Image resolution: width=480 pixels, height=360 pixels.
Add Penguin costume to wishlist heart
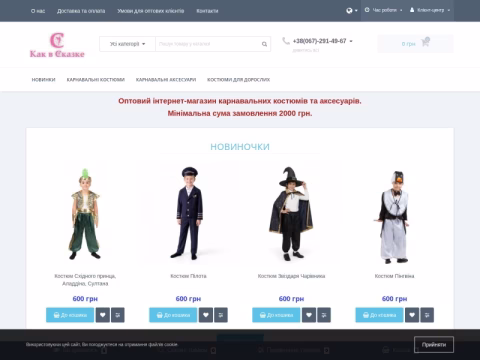tap(412, 315)
